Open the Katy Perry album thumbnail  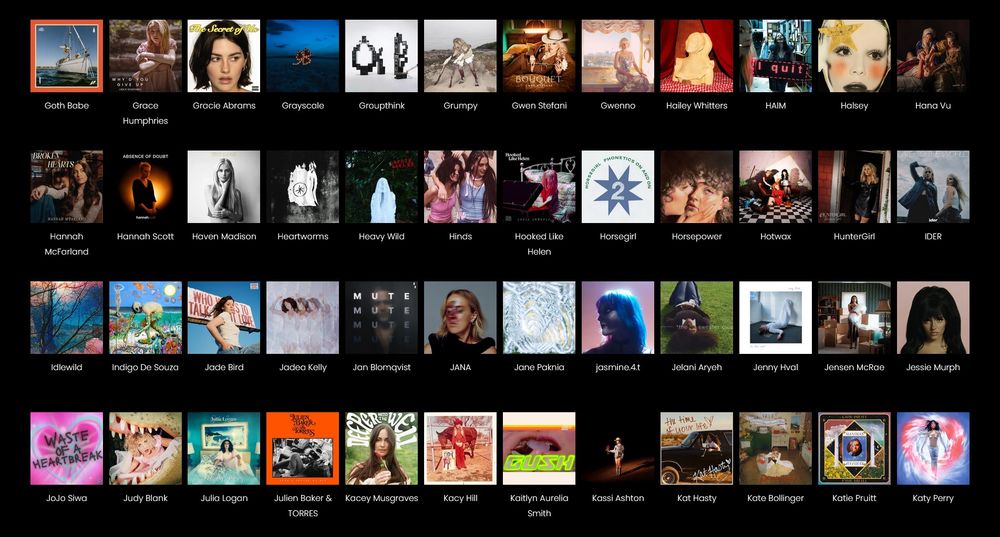(933, 448)
